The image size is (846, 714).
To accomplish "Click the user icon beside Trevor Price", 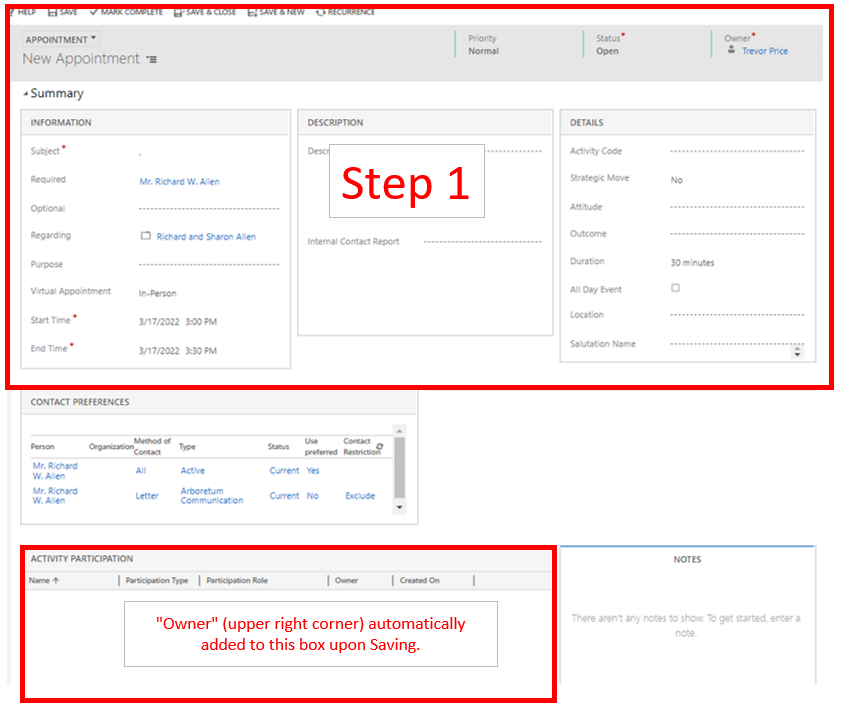I will pos(731,50).
